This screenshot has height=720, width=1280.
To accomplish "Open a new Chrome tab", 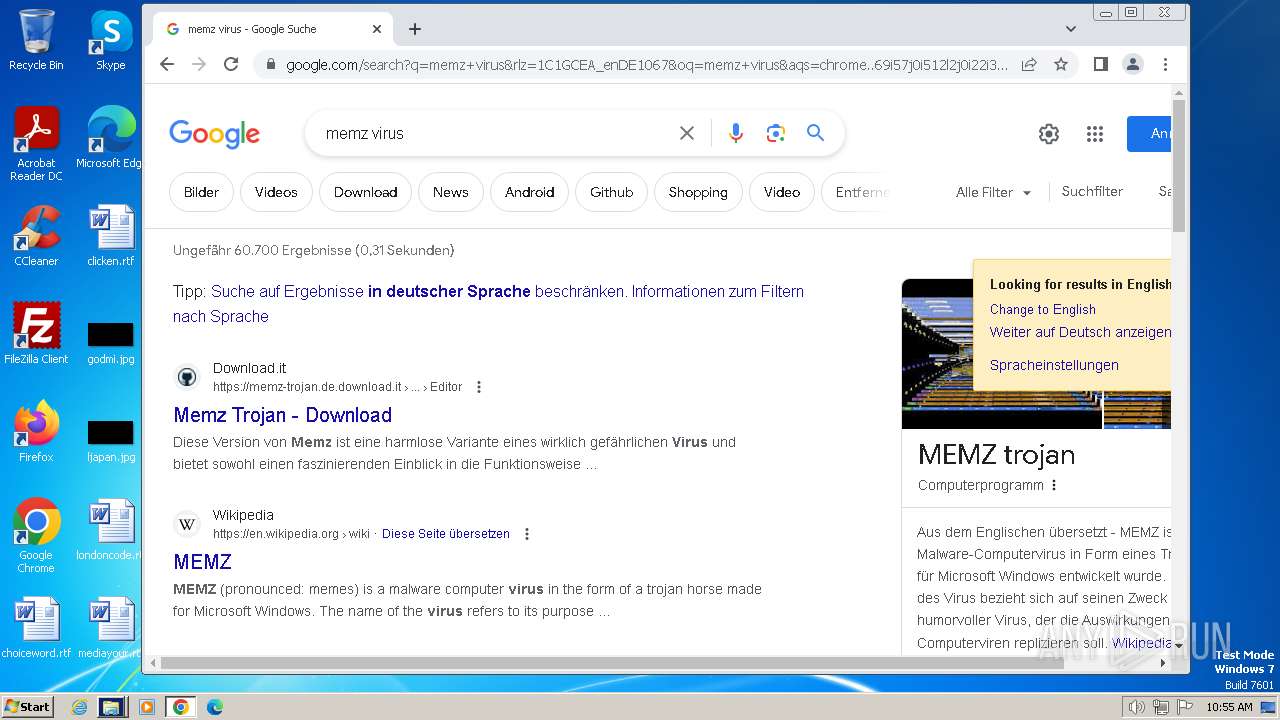I will [415, 29].
